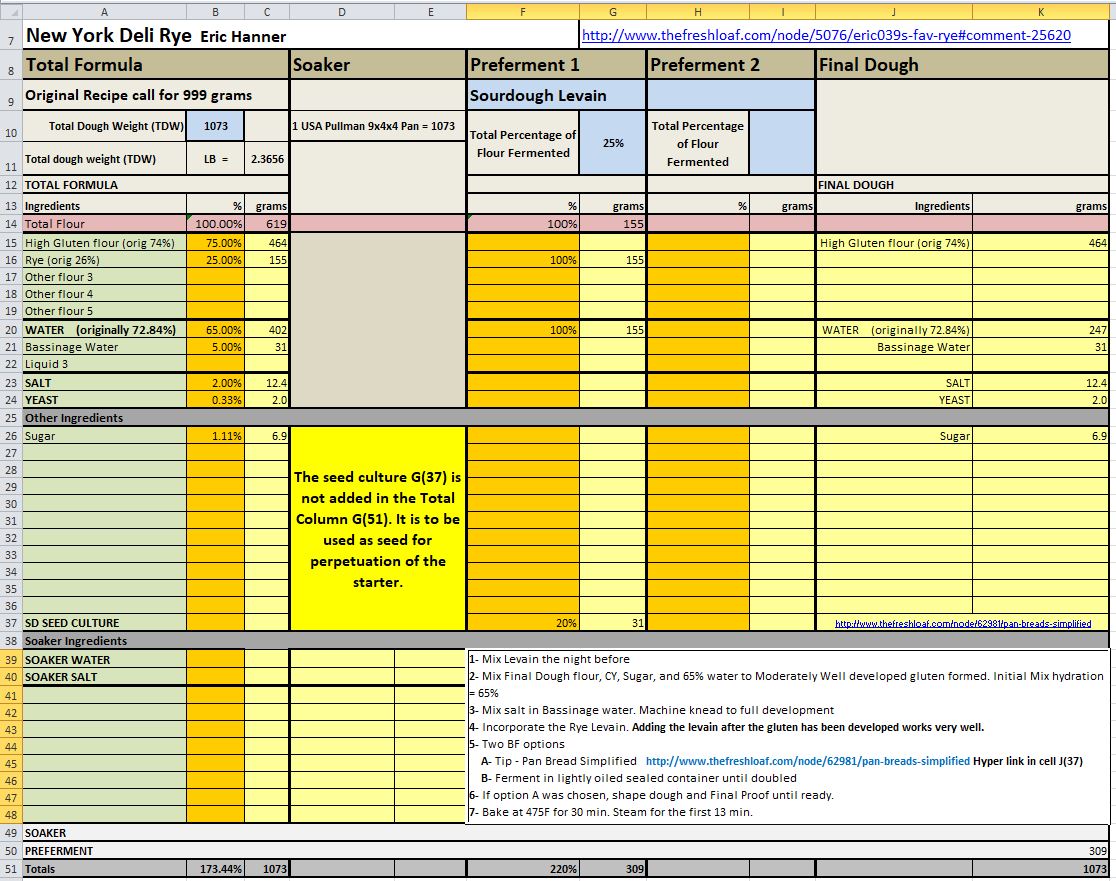Click the SALT 2.00% cell
This screenshot has width=1116, height=881.
[215, 383]
